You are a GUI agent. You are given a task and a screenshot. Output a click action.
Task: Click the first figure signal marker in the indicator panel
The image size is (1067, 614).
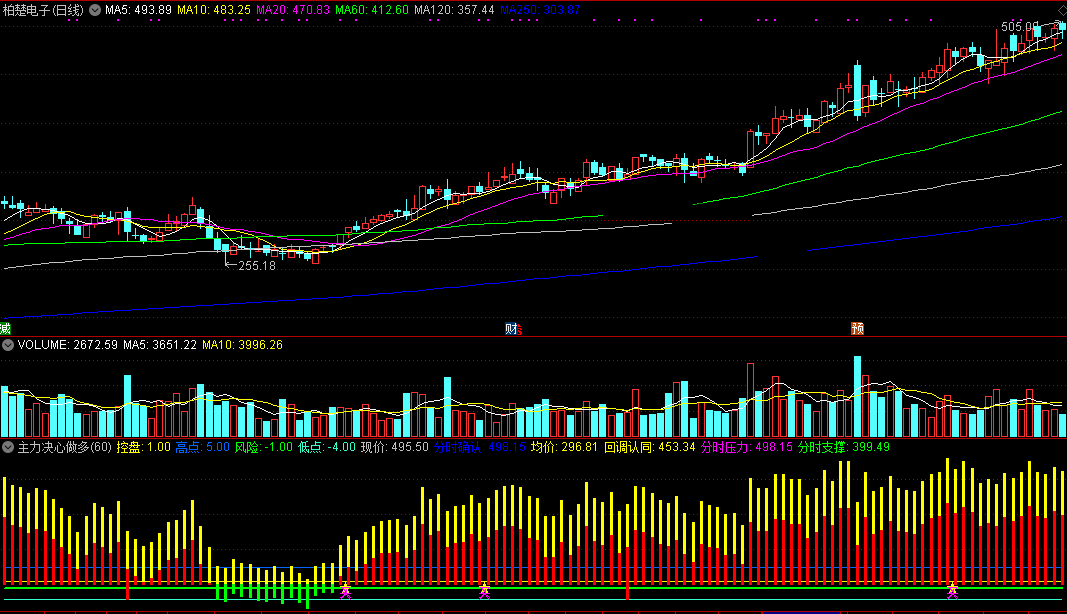[346, 590]
